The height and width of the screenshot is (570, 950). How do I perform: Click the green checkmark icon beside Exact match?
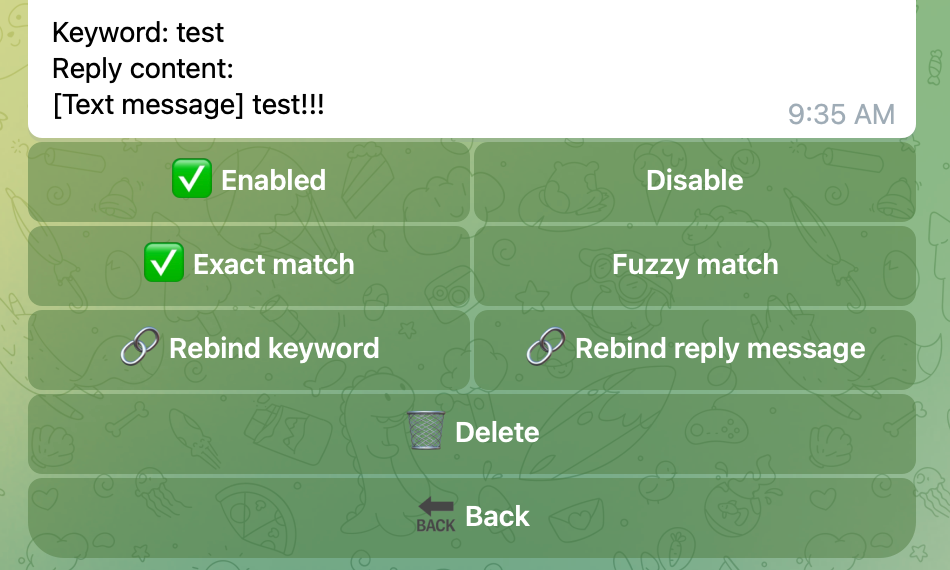pos(163,265)
